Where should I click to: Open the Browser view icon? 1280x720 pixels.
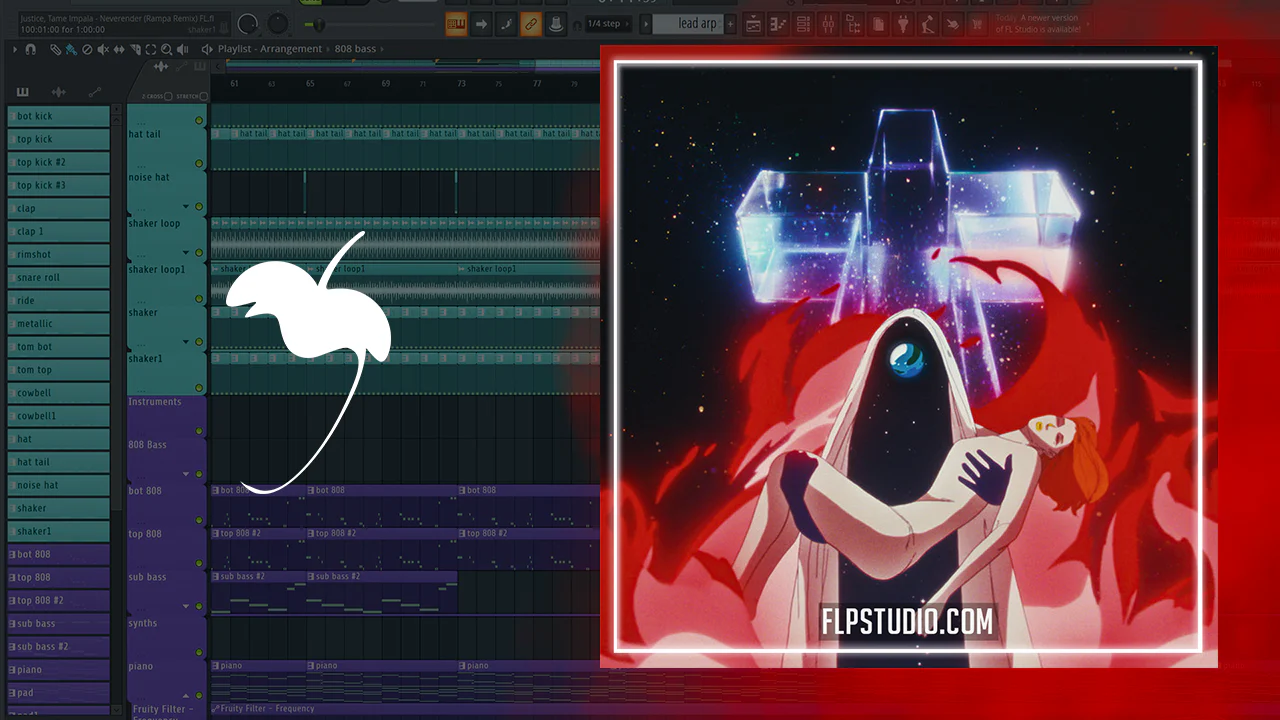(x=852, y=24)
